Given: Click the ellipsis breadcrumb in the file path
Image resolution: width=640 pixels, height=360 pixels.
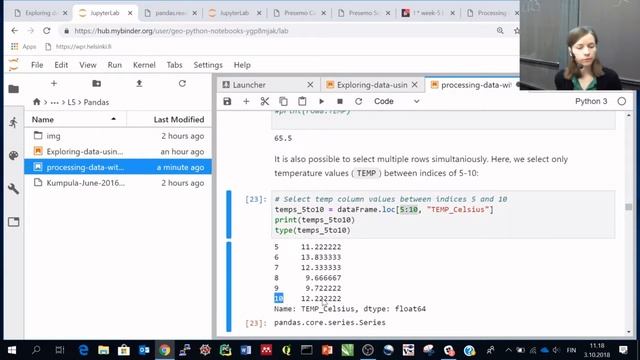Looking at the screenshot, I should pos(54,102).
